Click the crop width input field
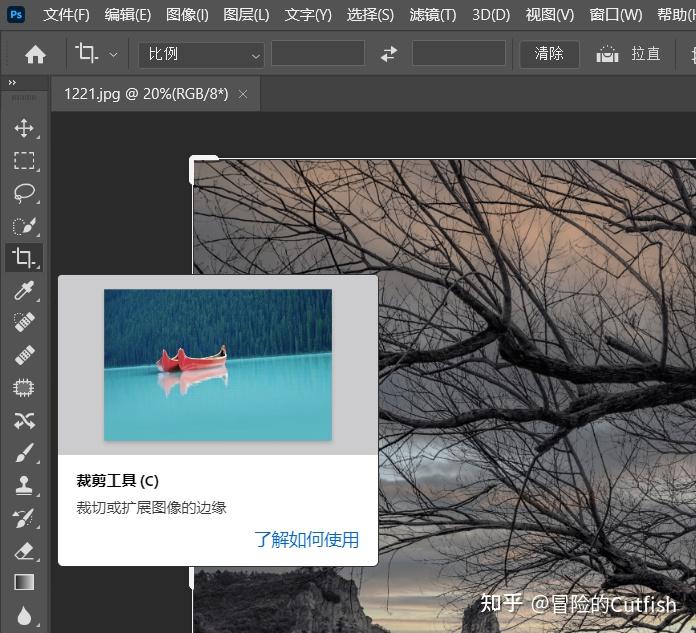The height and width of the screenshot is (633, 696). click(318, 53)
